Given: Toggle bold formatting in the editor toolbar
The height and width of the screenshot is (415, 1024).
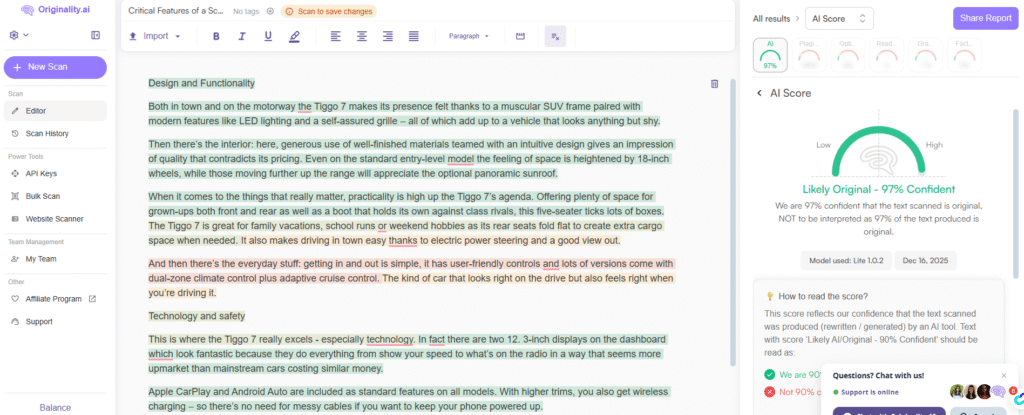Looking at the screenshot, I should 215,36.
